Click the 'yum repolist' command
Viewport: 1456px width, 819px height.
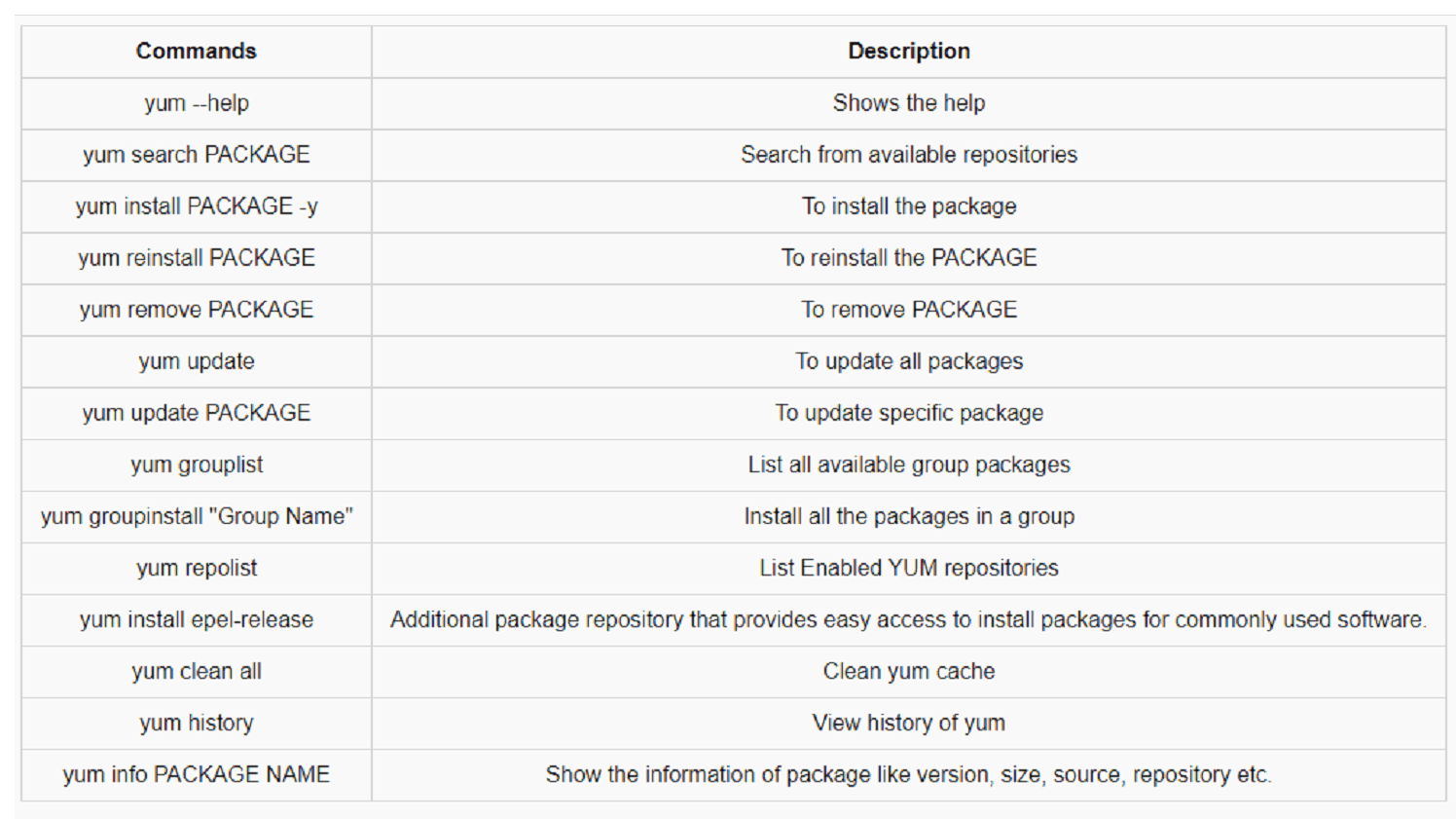tap(197, 568)
